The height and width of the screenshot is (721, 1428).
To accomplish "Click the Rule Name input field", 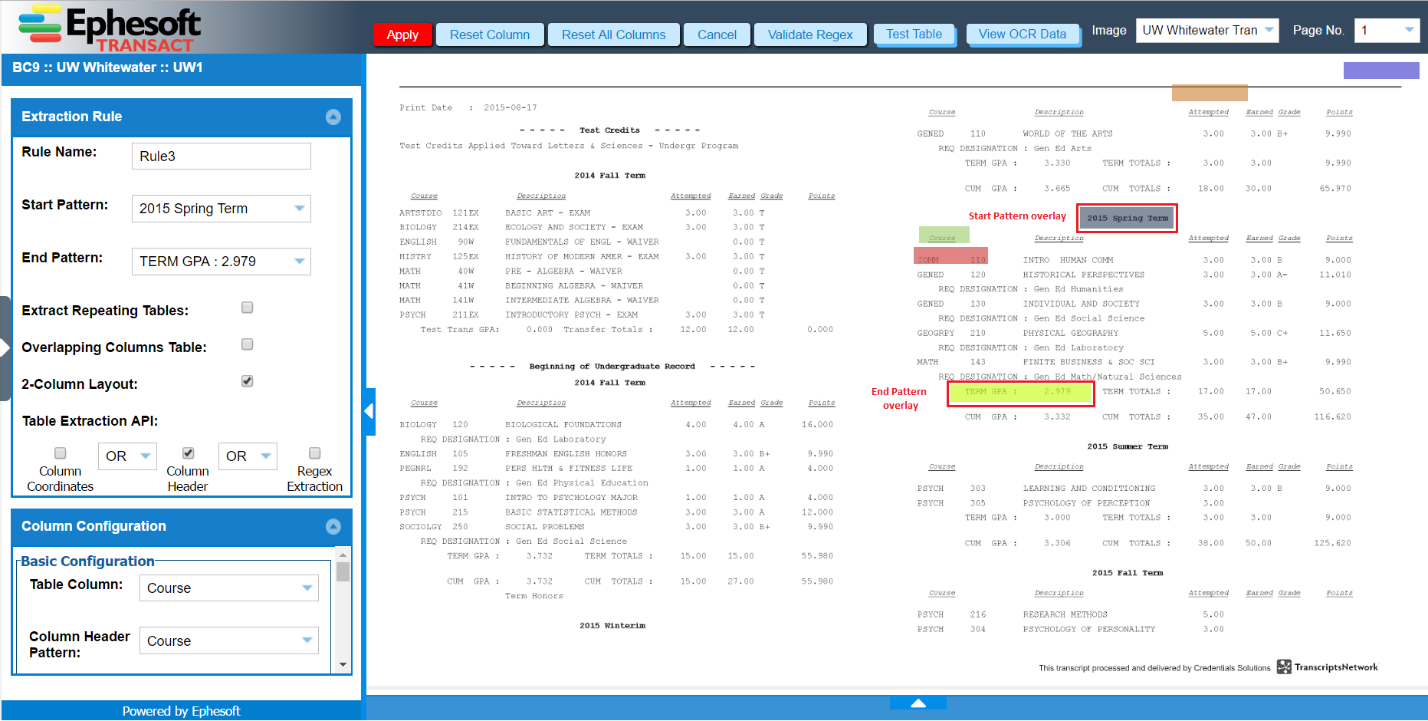I will pyautogui.click(x=221, y=156).
